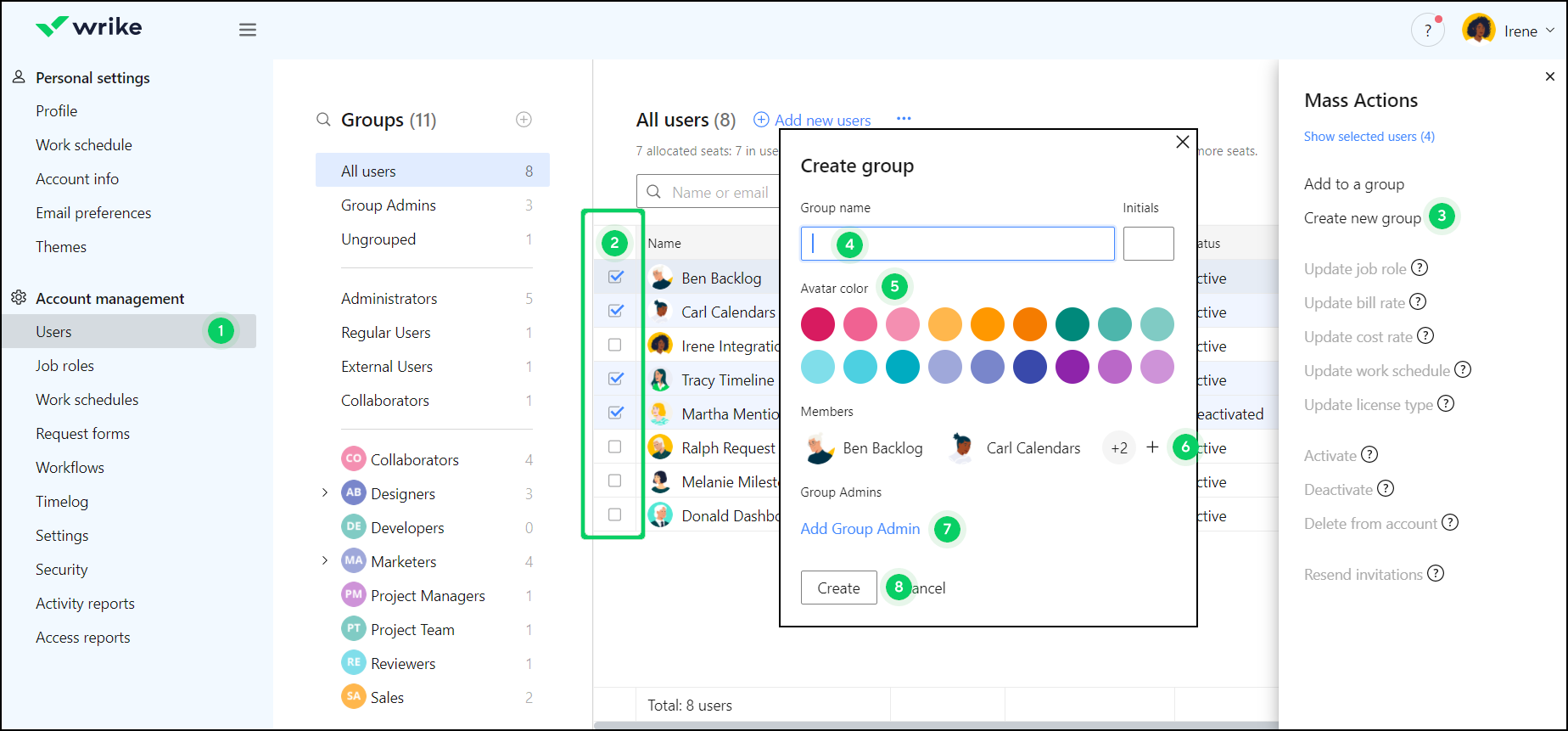The width and height of the screenshot is (1568, 731).
Task: Click the plus icon to add members
Action: [1152, 447]
